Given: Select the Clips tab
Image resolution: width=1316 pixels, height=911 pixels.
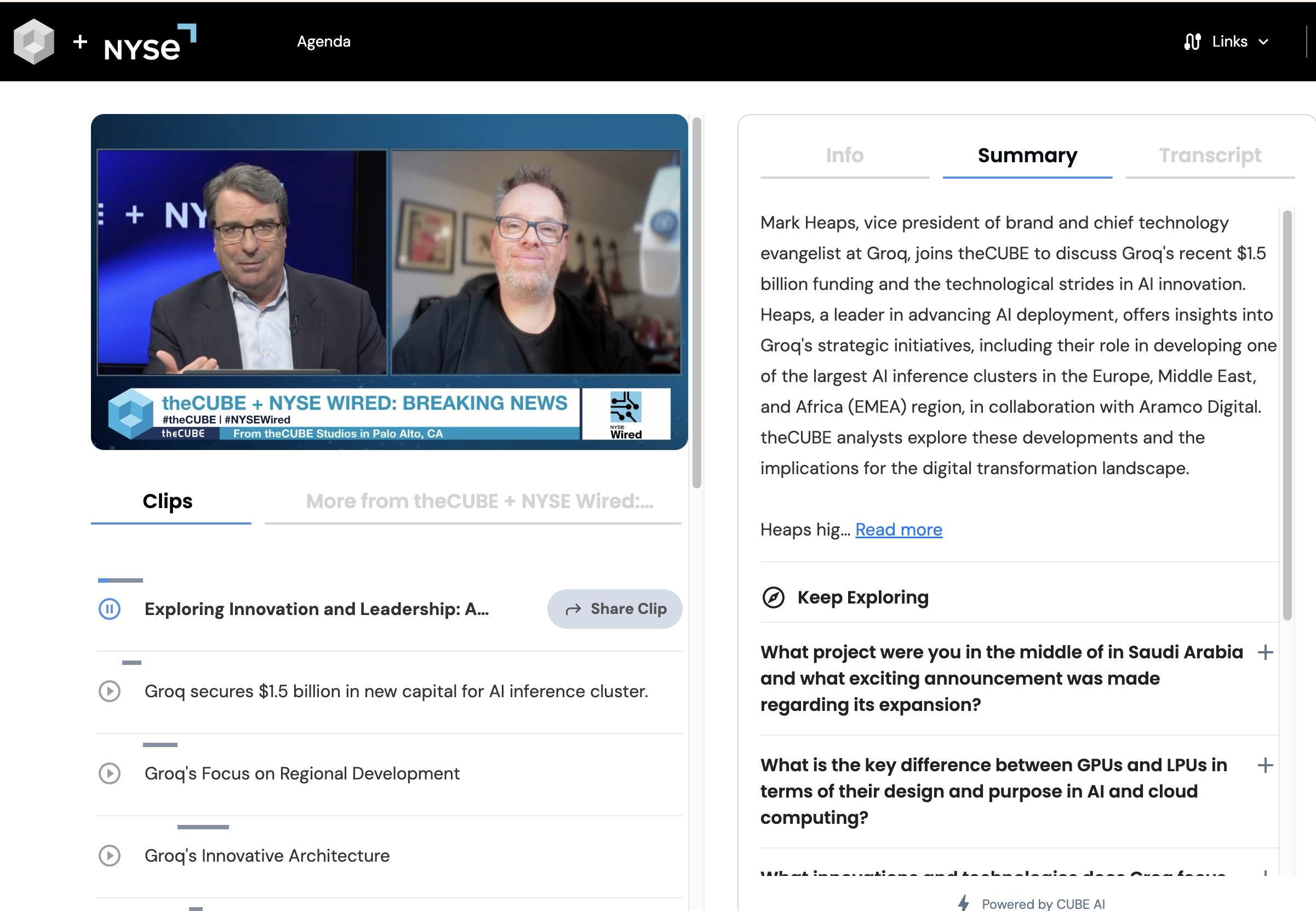Looking at the screenshot, I should tap(170, 501).
